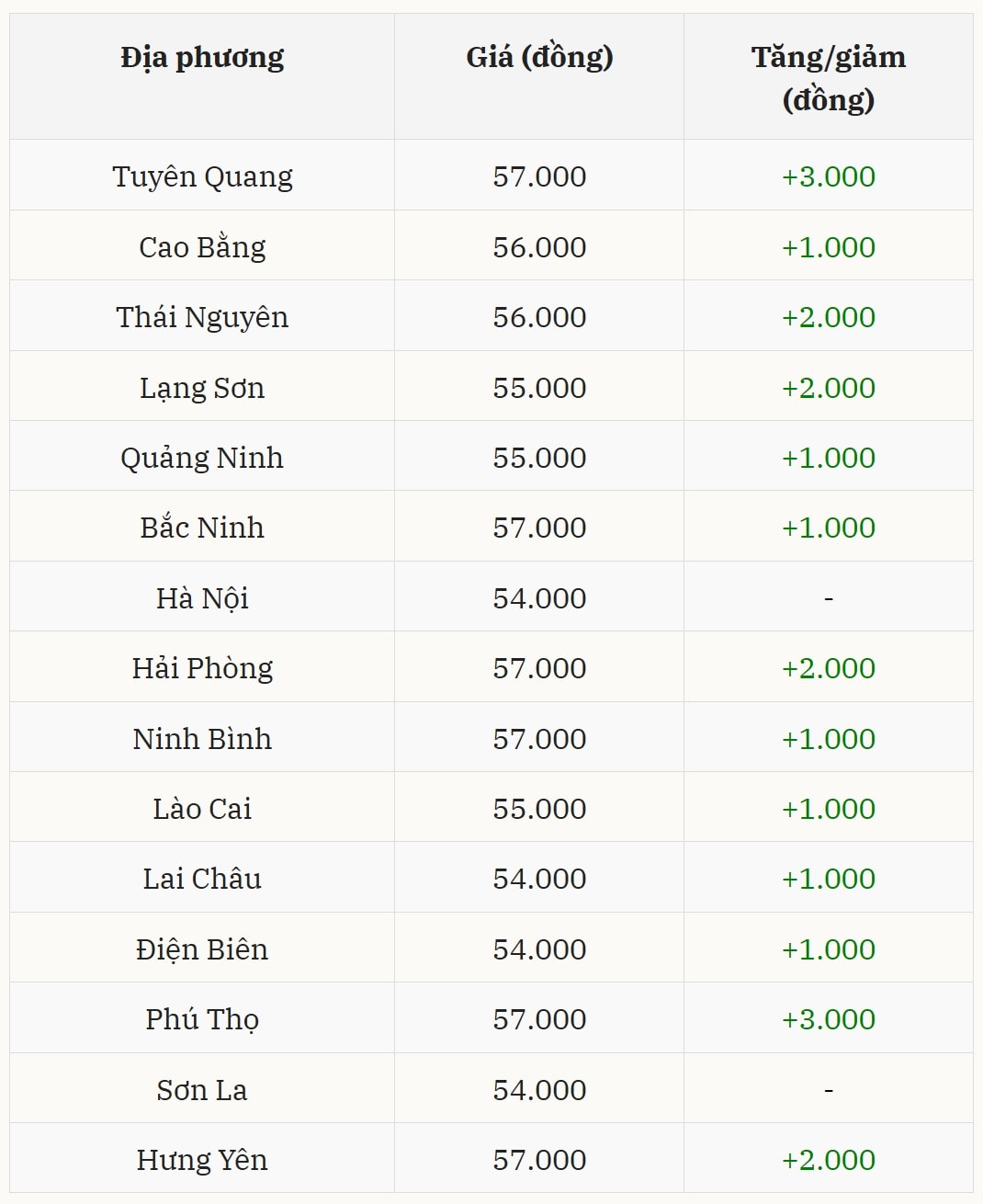Screen dimensions: 983x1204
Task: Select the Quảng Ninh cell
Action: click(x=202, y=458)
